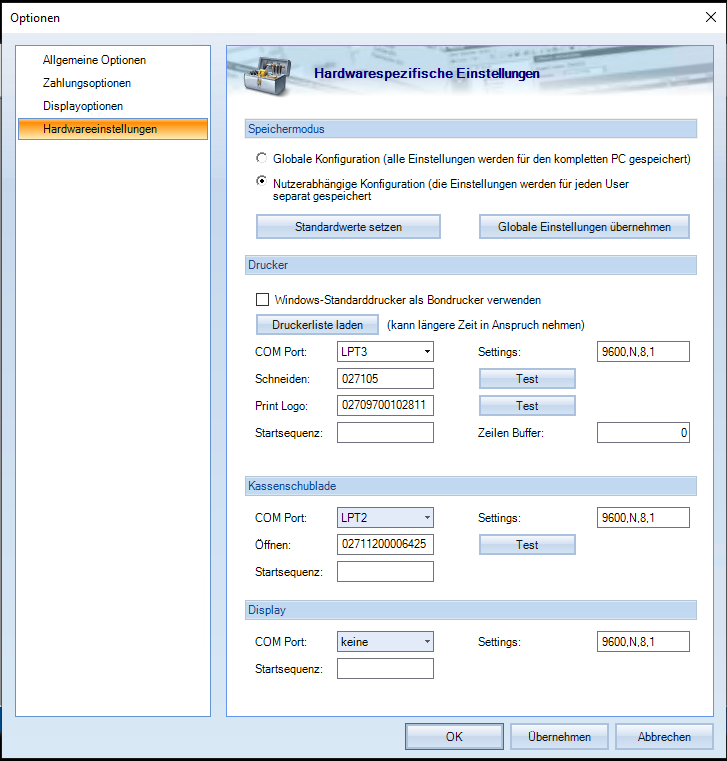The width and height of the screenshot is (727, 761).
Task: Click Test button next to Schneiden
Action: click(527, 379)
